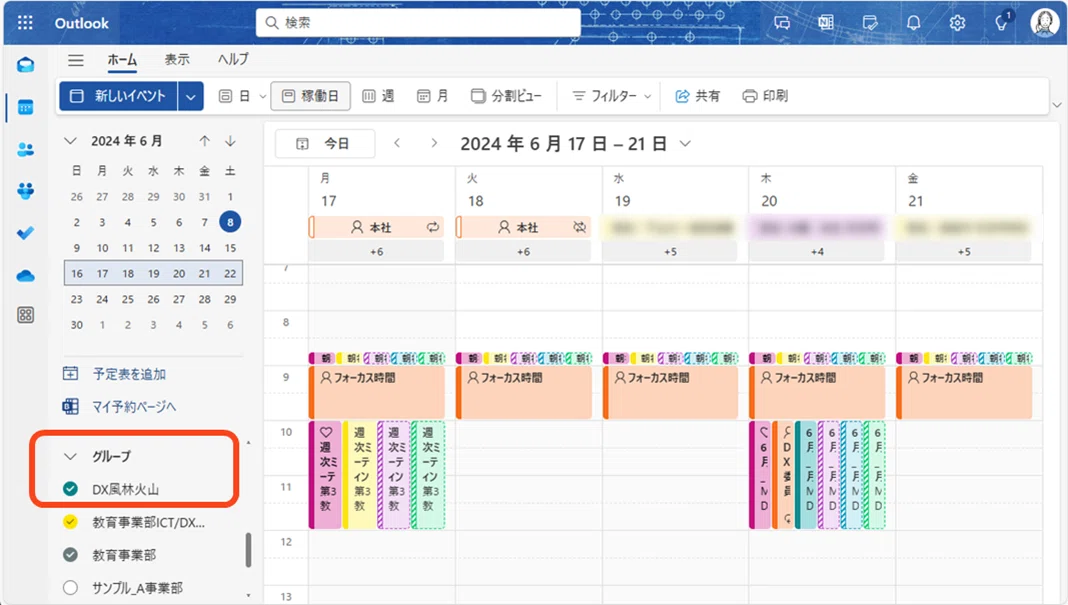Click the Add calendar icon

pyautogui.click(x=70, y=373)
